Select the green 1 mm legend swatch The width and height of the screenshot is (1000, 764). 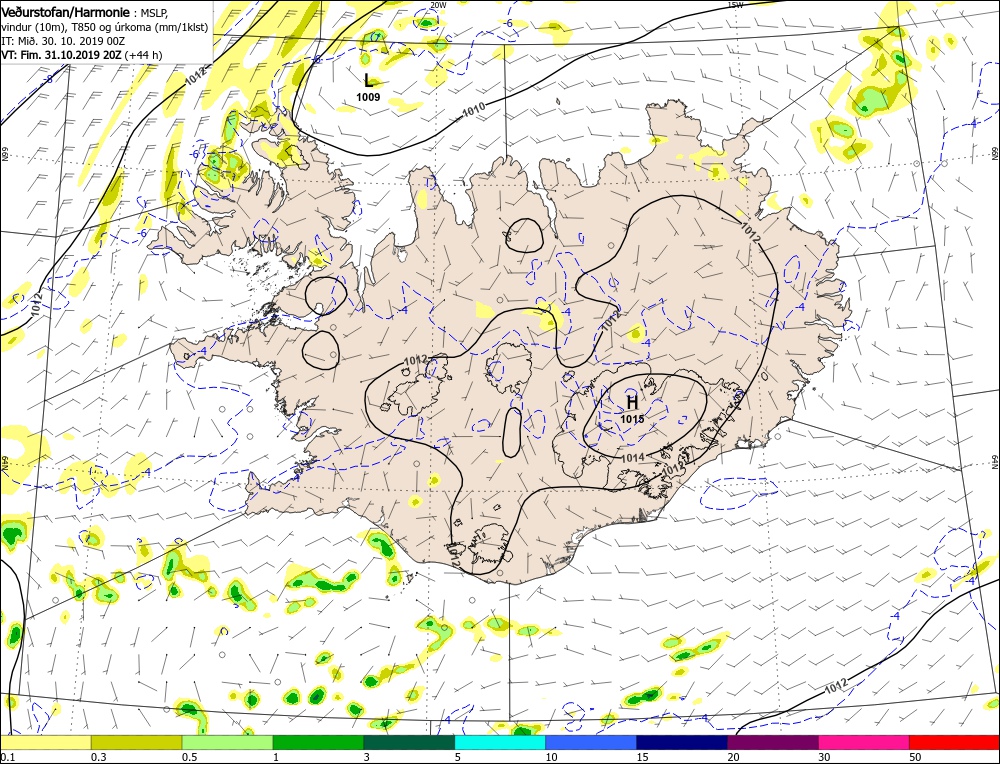318,742
